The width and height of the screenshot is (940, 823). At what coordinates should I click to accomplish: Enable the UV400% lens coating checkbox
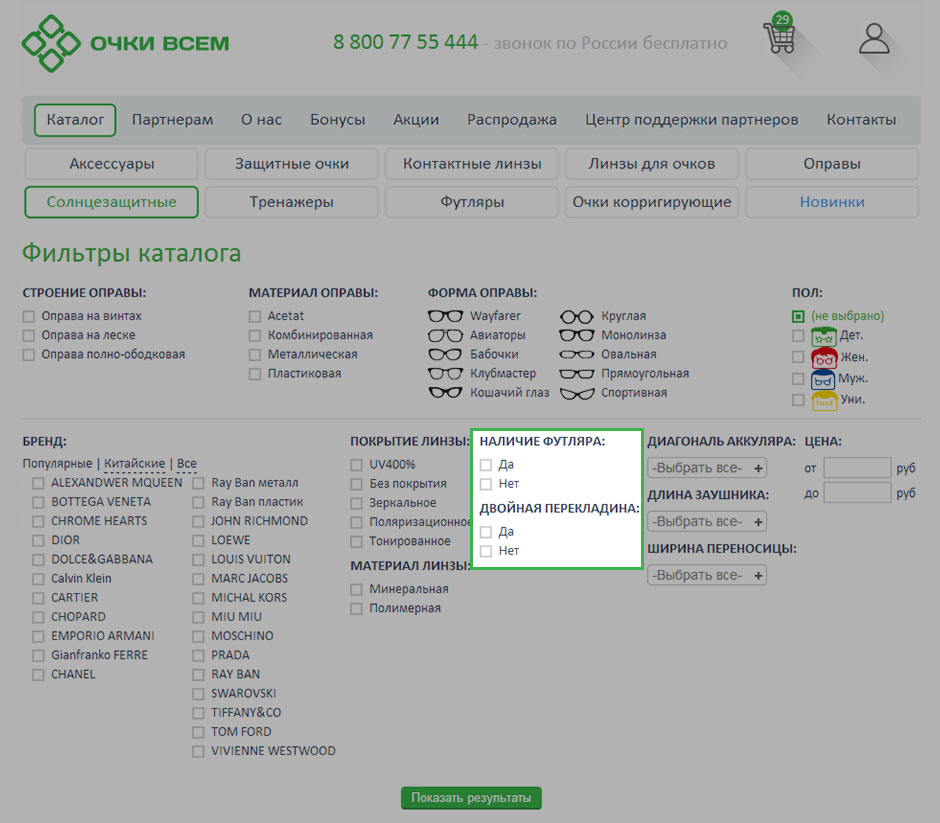(357, 465)
